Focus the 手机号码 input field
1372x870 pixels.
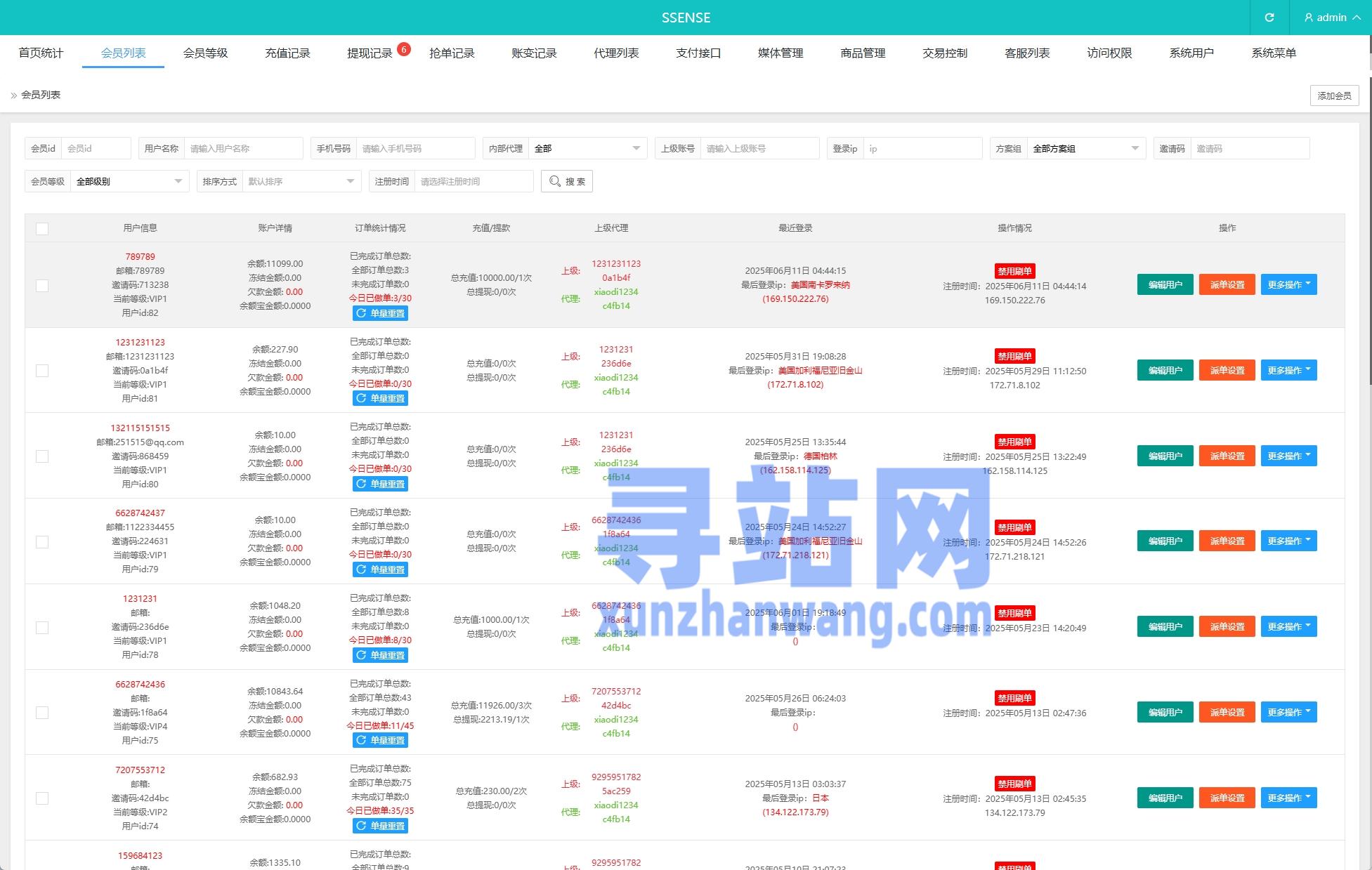click(x=416, y=148)
